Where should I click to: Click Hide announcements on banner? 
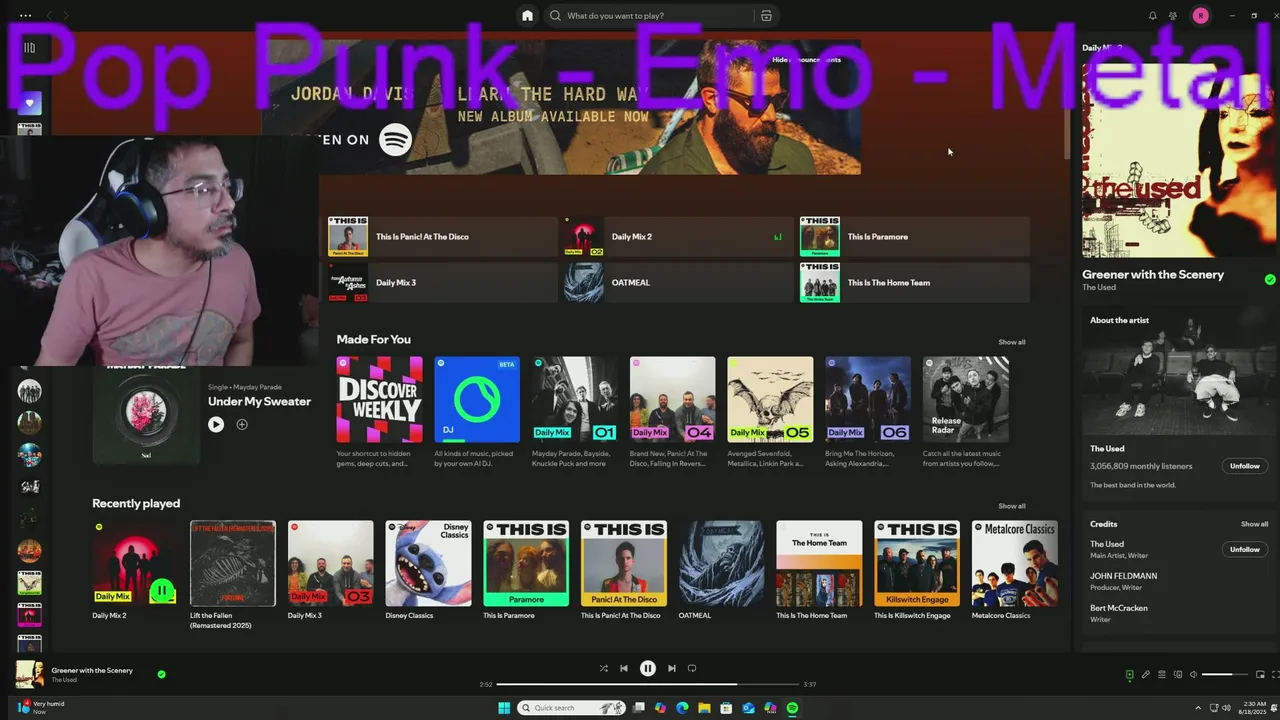point(806,60)
